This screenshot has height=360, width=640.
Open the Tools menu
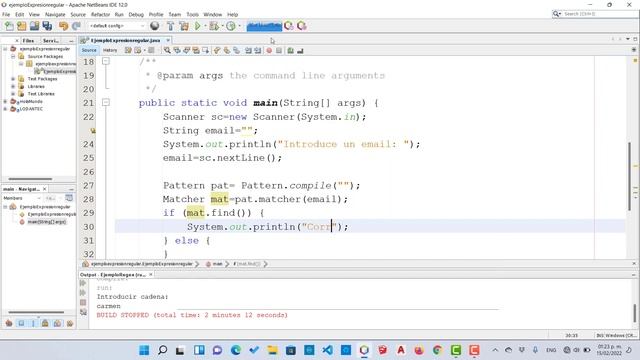[192, 14]
